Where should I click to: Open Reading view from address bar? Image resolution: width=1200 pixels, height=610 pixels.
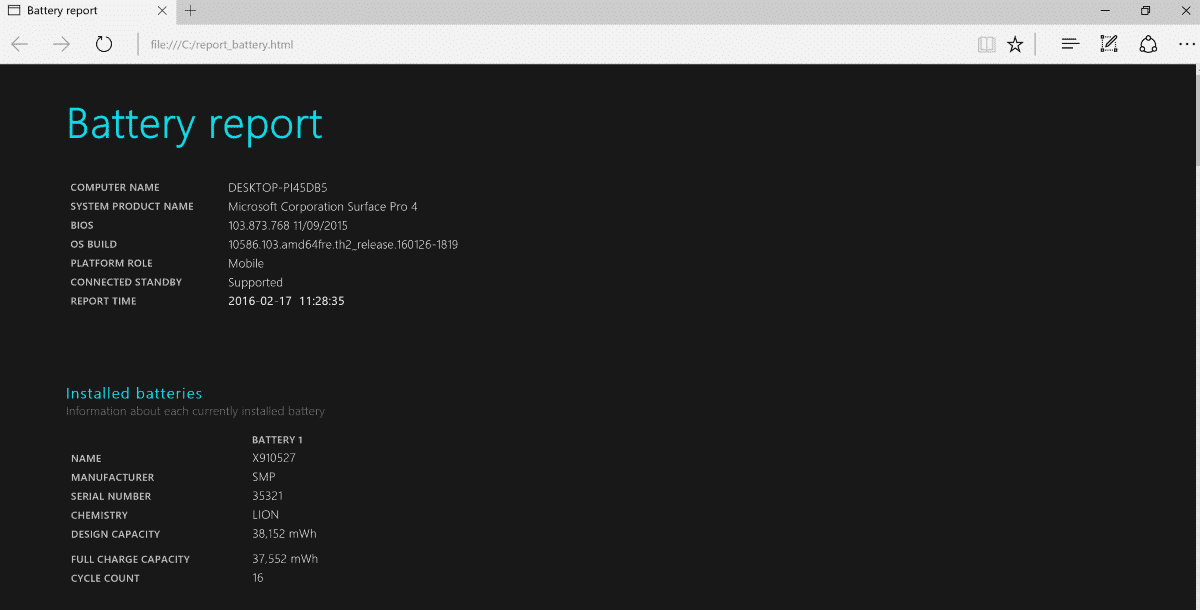click(986, 44)
